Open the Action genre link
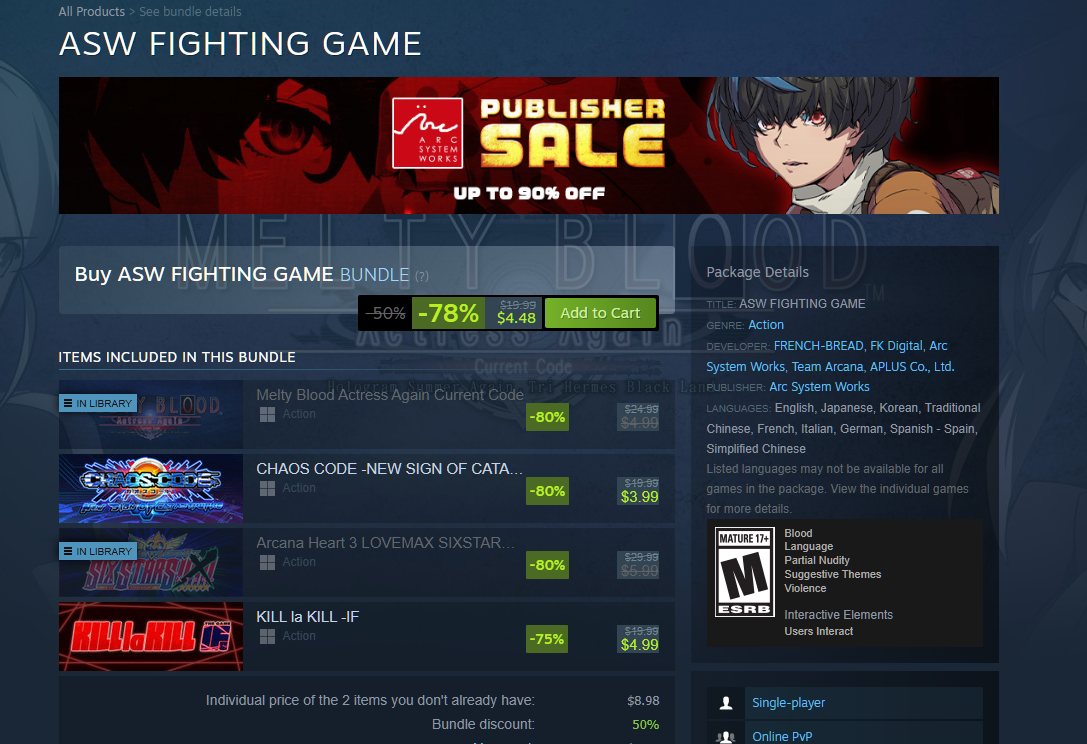The width and height of the screenshot is (1087, 744). 766,325
